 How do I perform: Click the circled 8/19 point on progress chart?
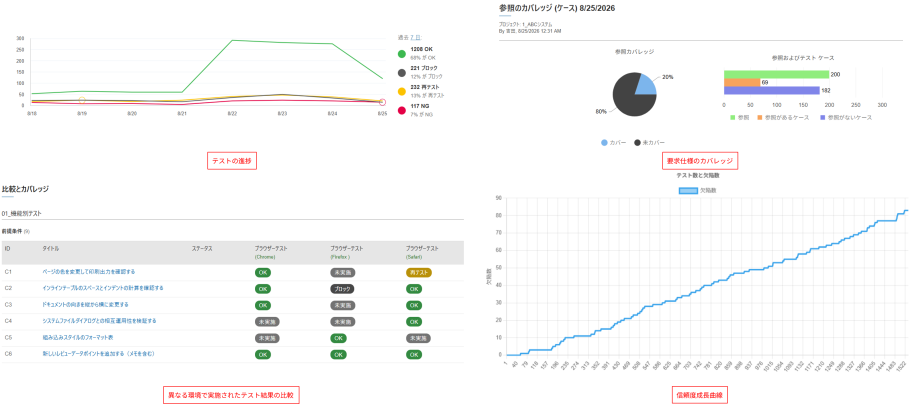coord(82,101)
